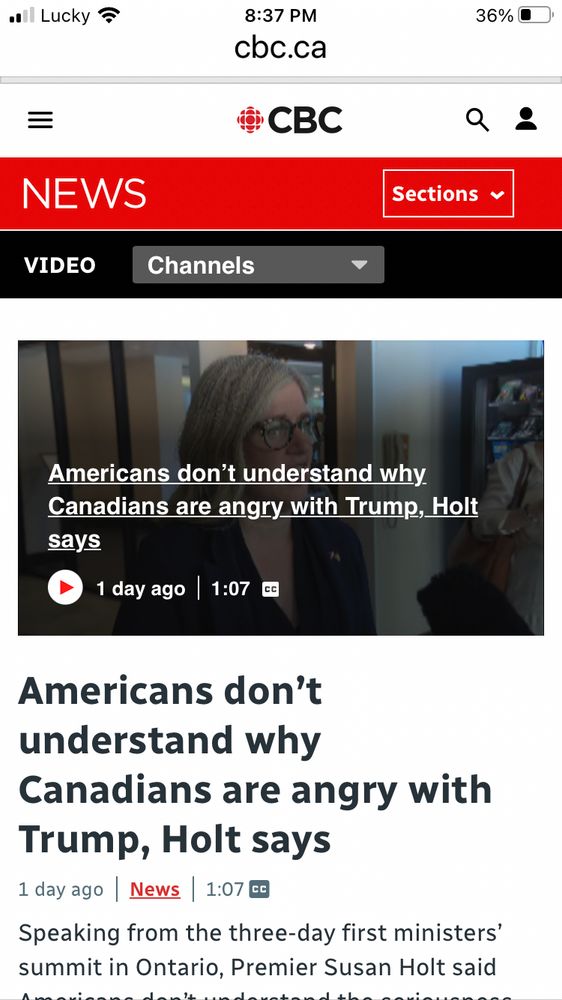
Task: Tap the CC badge beside article duration
Action: [x=259, y=889]
